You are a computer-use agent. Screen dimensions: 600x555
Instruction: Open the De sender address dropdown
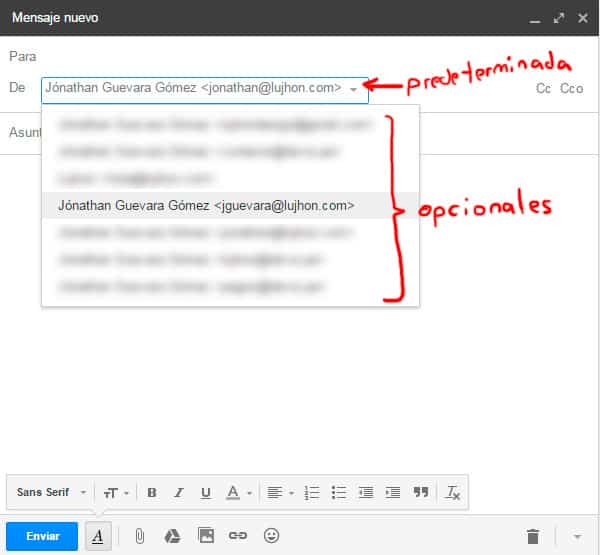click(205, 90)
